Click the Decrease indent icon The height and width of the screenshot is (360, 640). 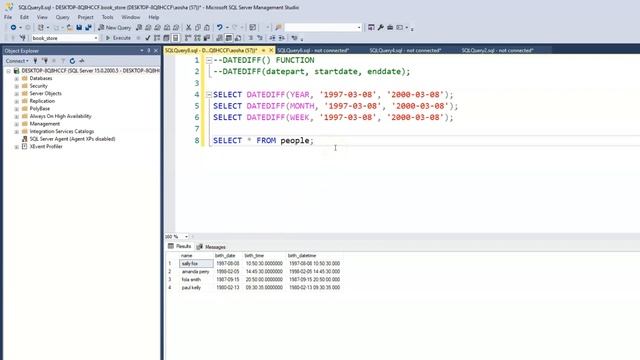point(272,38)
